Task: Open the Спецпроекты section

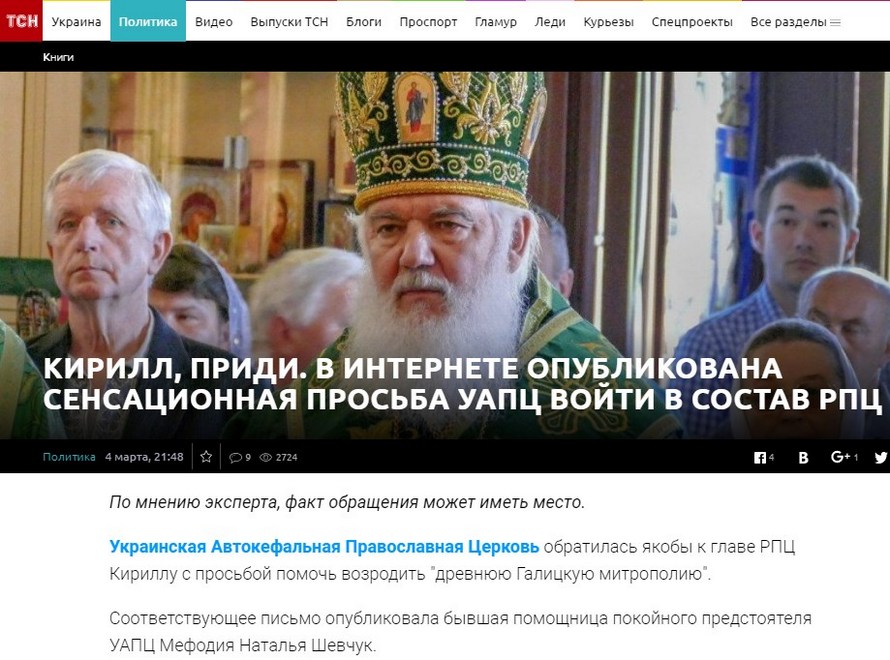Action: pyautogui.click(x=691, y=22)
